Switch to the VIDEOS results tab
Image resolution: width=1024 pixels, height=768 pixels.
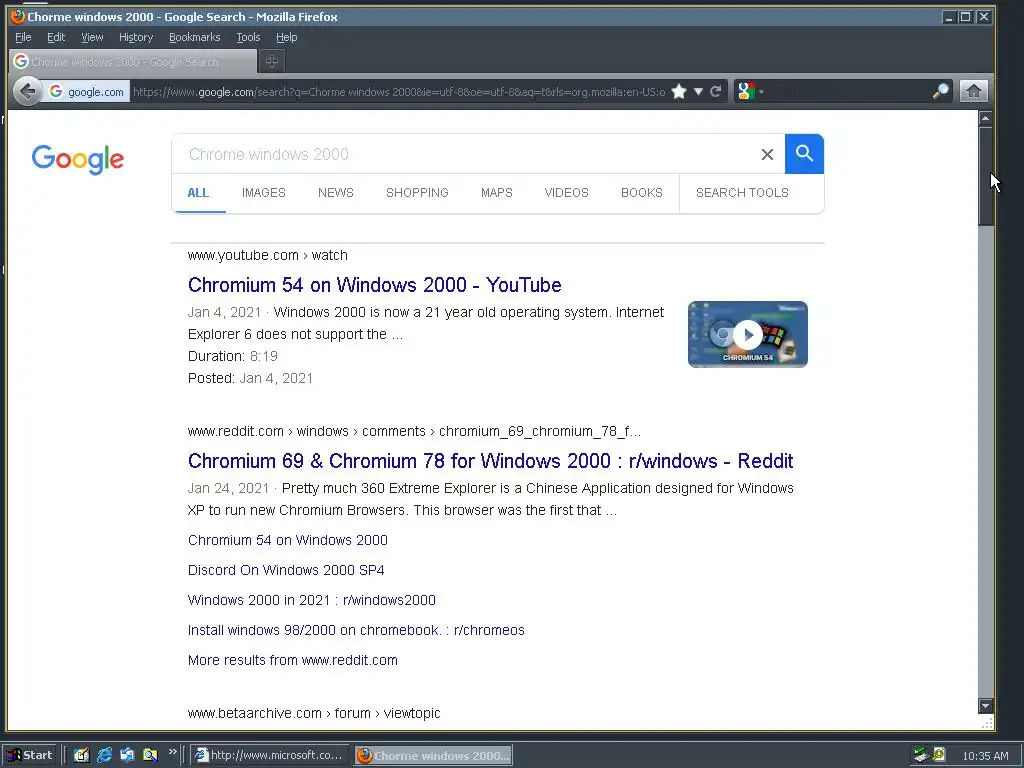click(x=567, y=193)
